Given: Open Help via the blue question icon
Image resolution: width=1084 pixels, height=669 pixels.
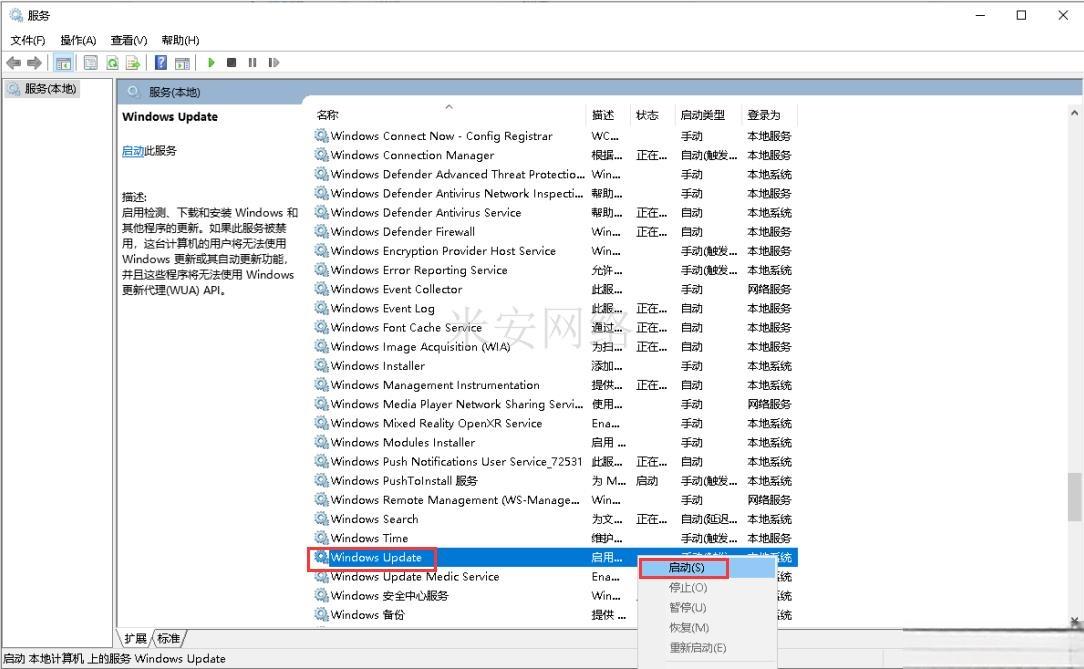Looking at the screenshot, I should click(160, 63).
